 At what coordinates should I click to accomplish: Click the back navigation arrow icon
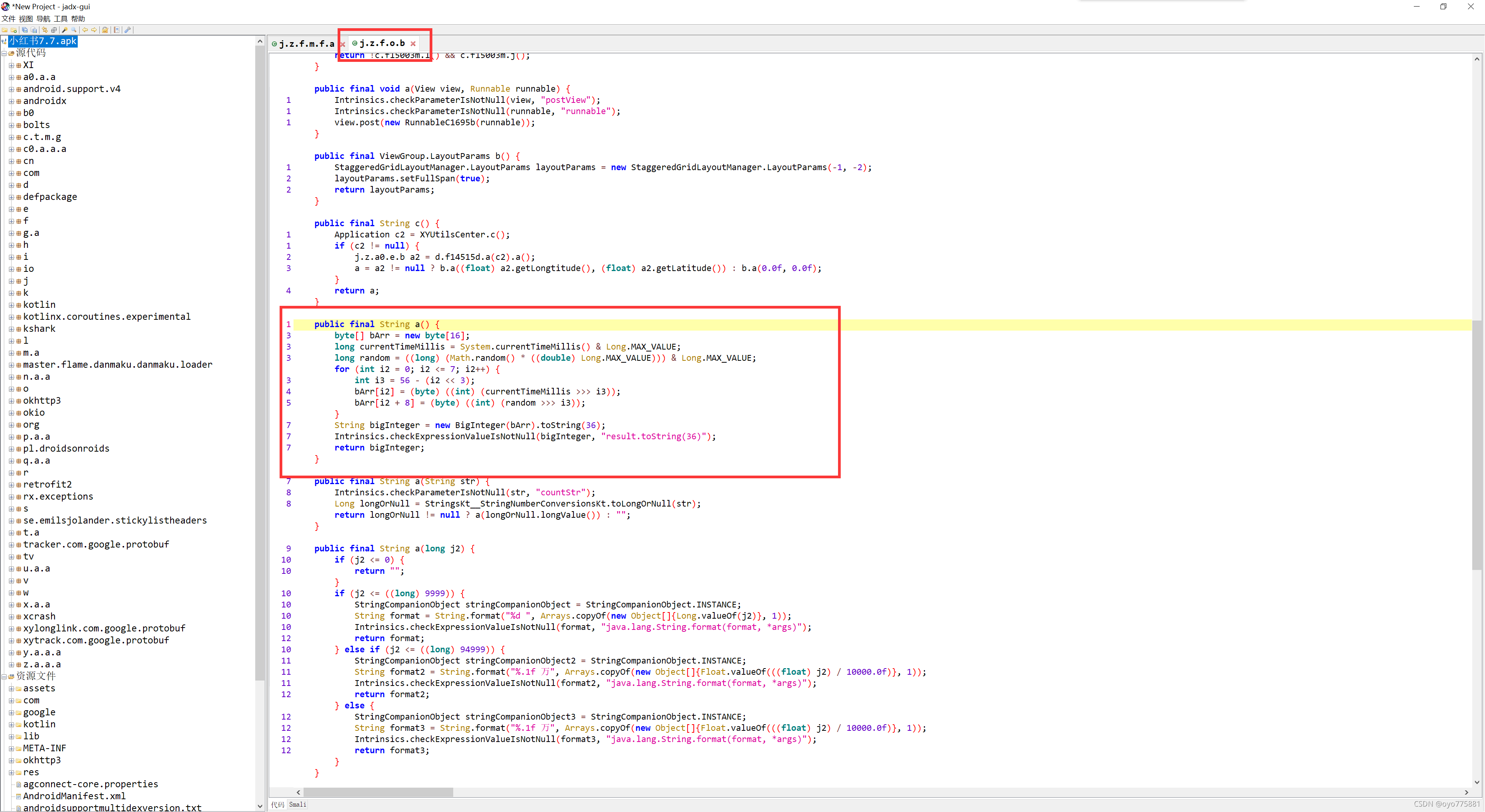85,30
